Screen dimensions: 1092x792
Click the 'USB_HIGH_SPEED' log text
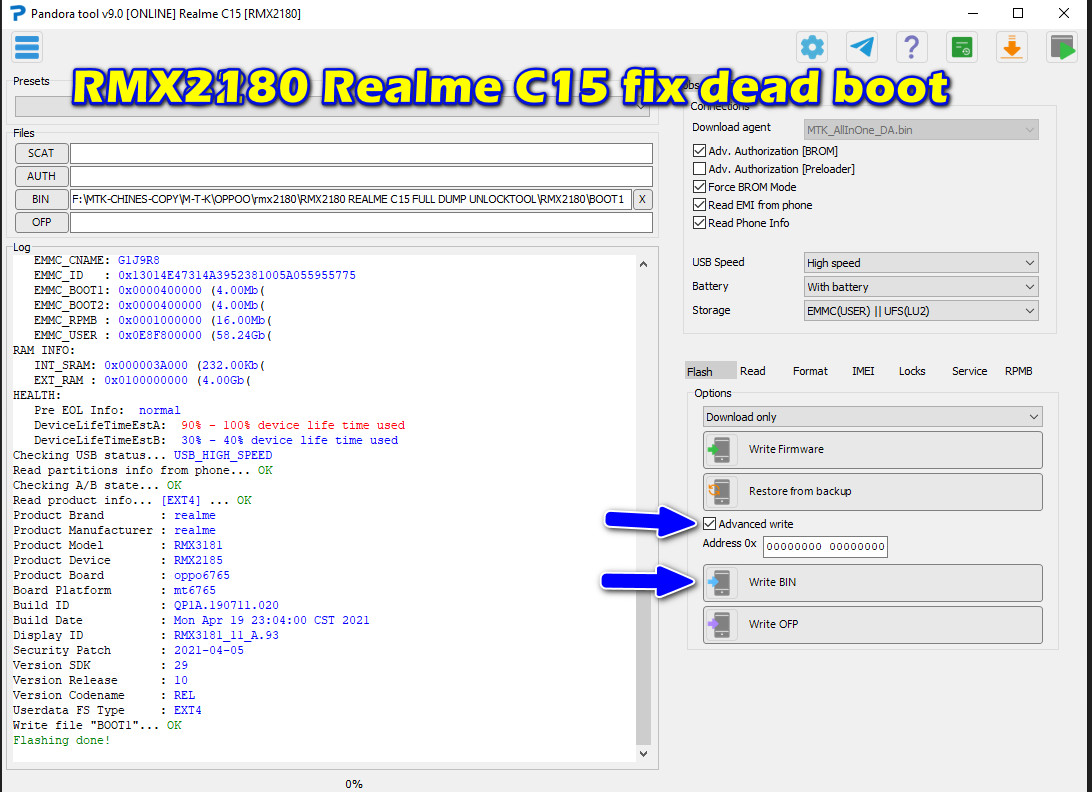[x=223, y=455]
